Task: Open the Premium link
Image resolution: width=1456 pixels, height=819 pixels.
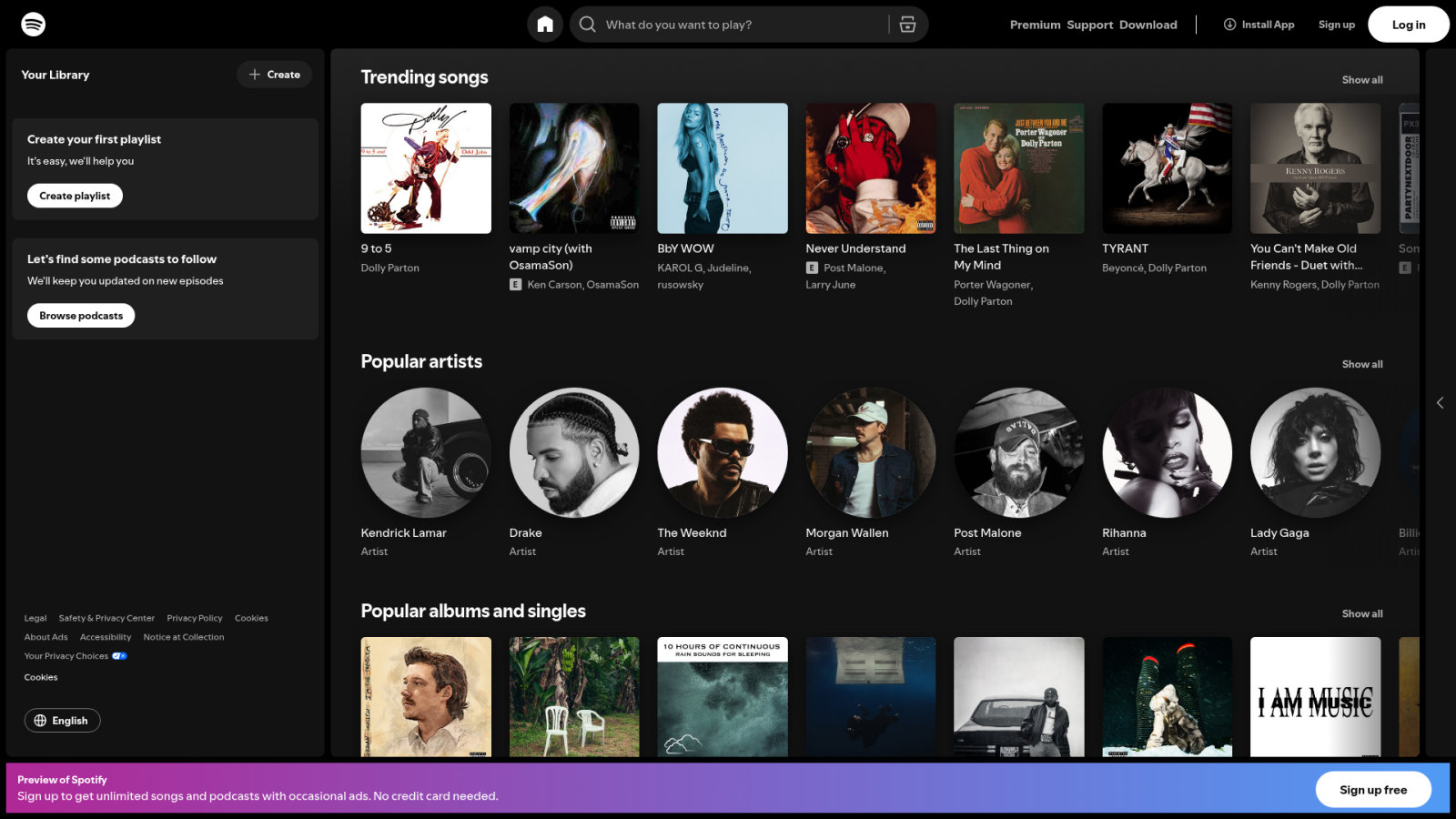Action: [x=1036, y=25]
